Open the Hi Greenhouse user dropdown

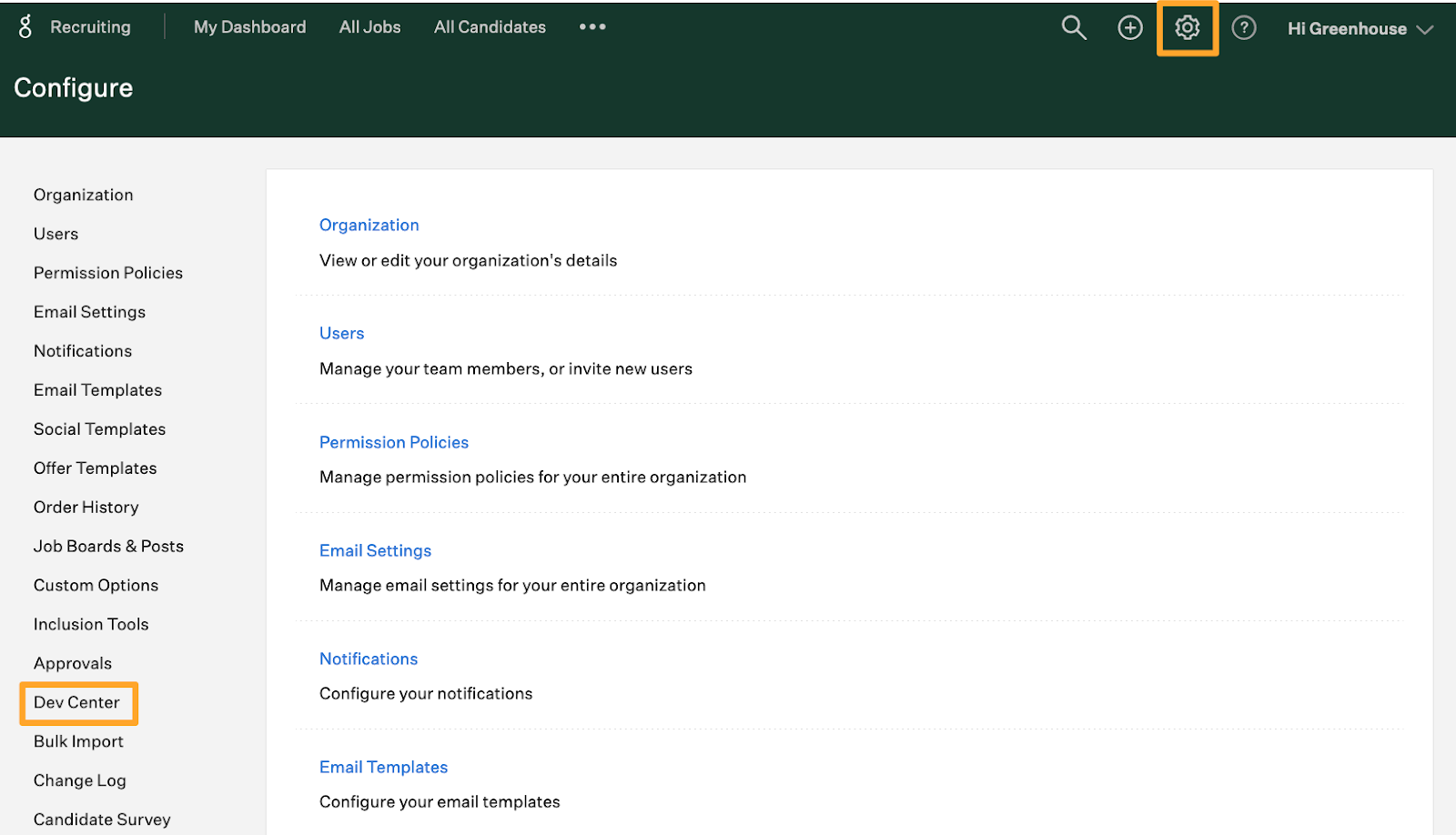click(x=1360, y=29)
